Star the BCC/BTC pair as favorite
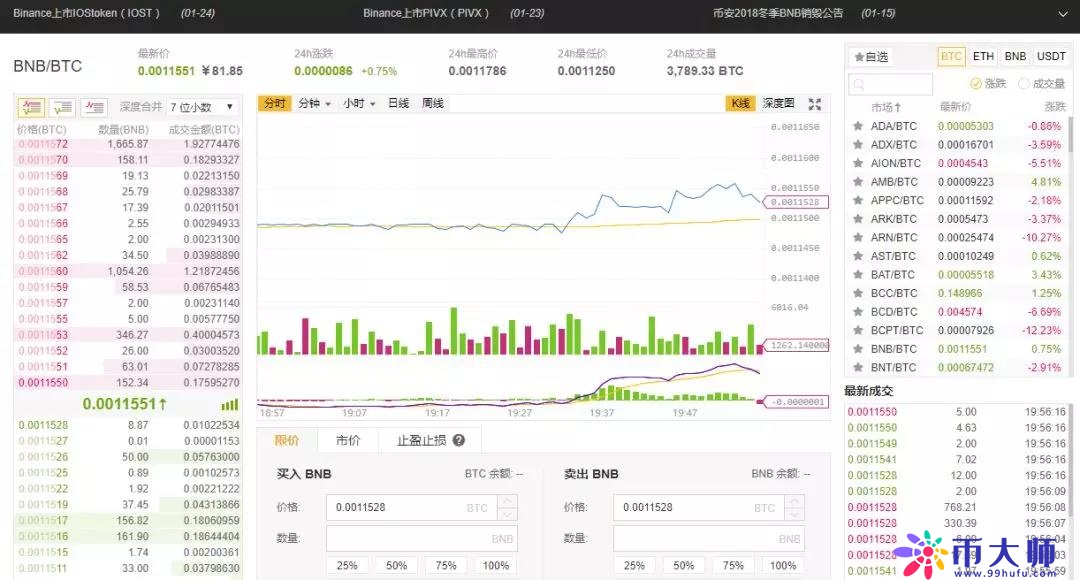 click(858, 293)
